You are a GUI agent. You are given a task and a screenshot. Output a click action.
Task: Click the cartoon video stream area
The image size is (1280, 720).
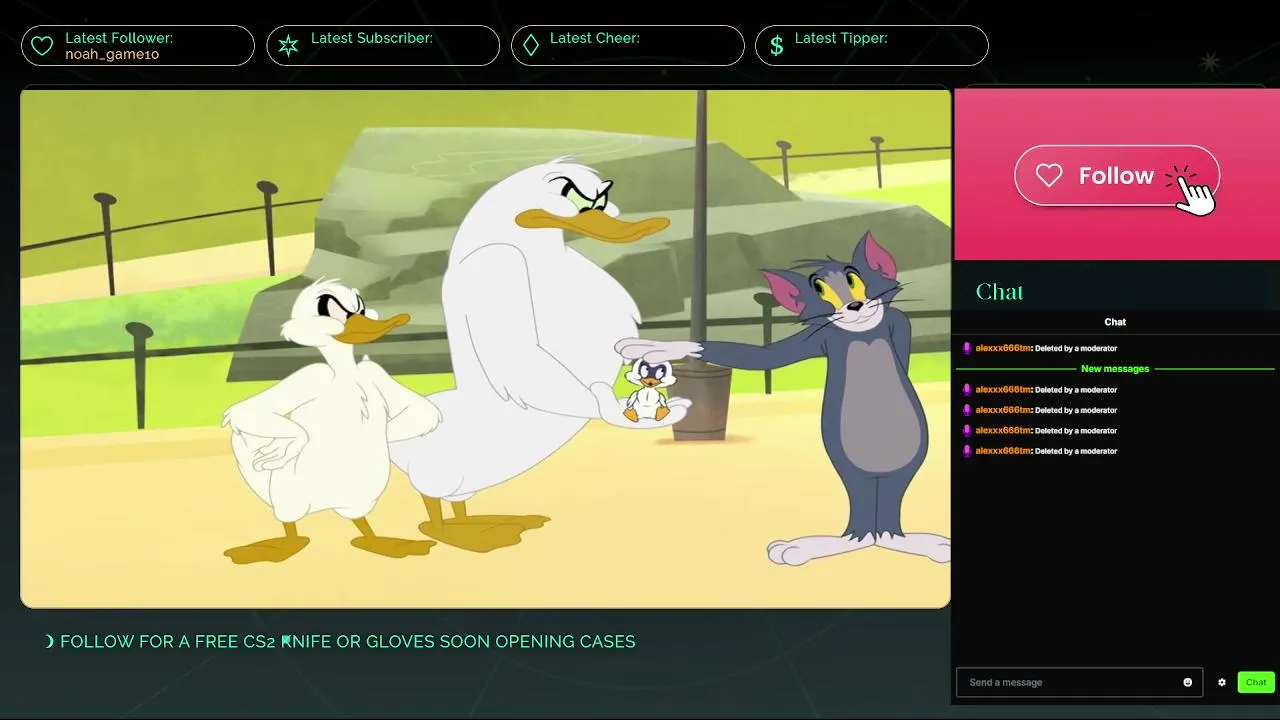click(485, 348)
